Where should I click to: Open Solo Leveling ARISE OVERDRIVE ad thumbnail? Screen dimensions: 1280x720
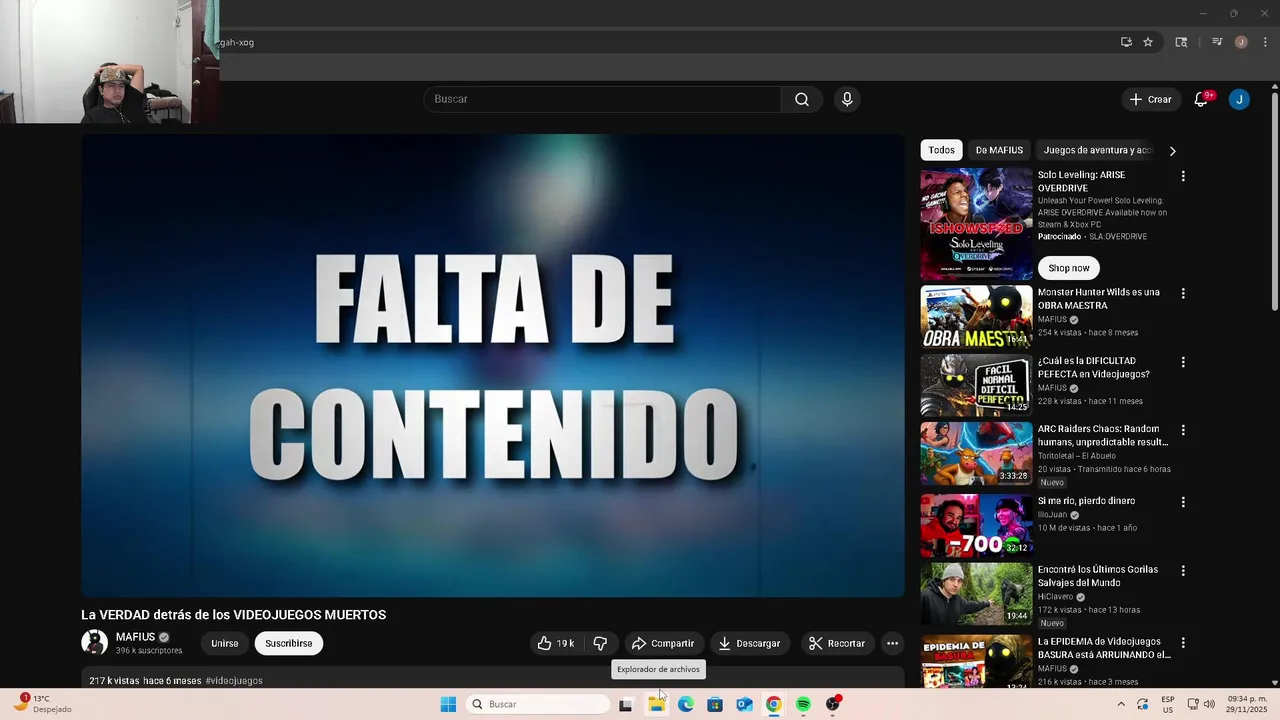pyautogui.click(x=976, y=224)
